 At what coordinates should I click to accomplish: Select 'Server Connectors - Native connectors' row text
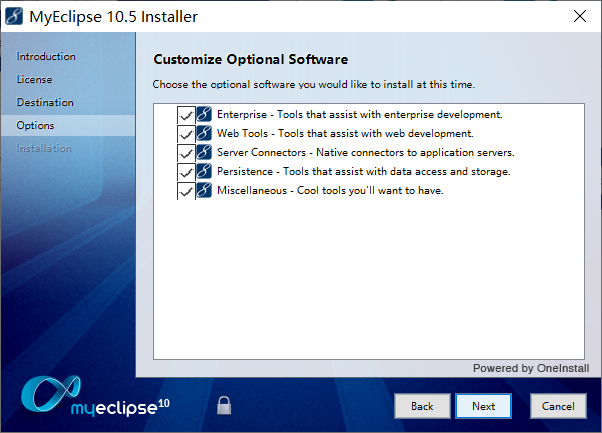tap(366, 152)
